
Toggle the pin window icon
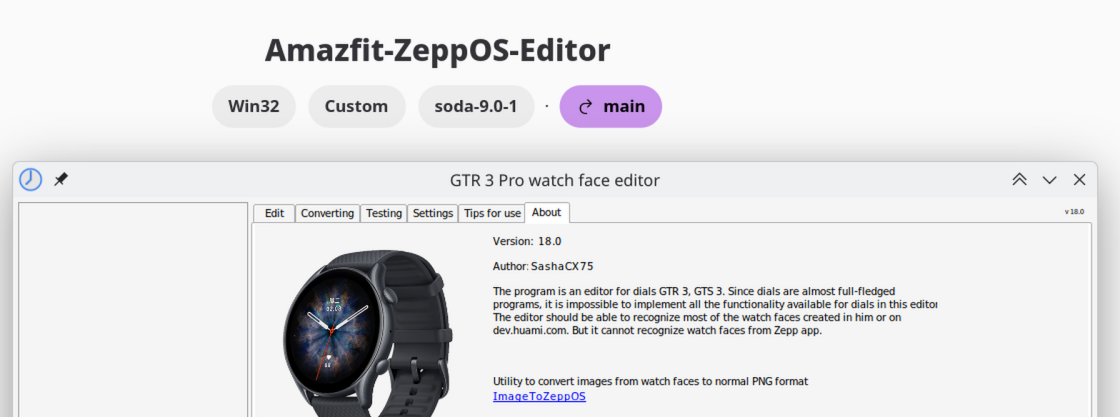(61, 180)
